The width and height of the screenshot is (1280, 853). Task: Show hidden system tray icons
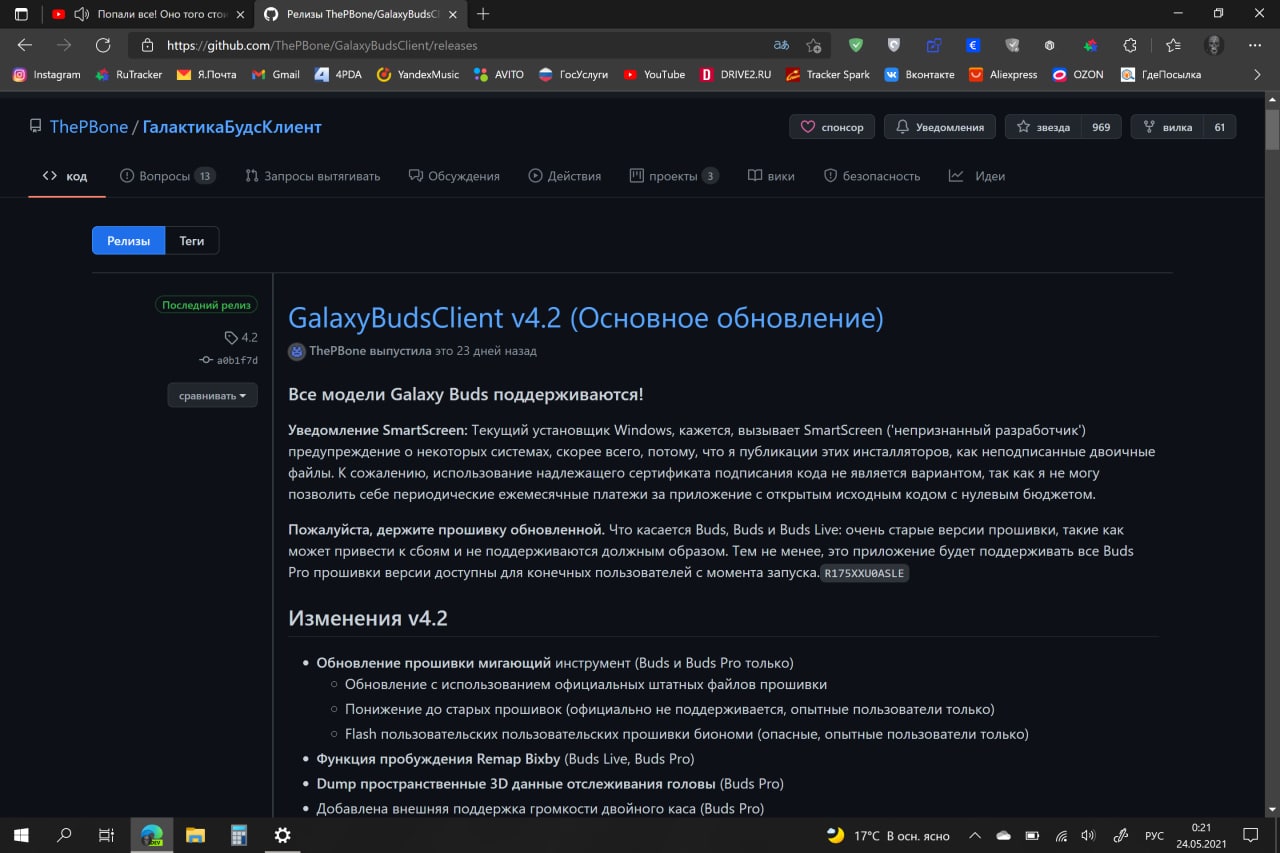pyautogui.click(x=975, y=834)
